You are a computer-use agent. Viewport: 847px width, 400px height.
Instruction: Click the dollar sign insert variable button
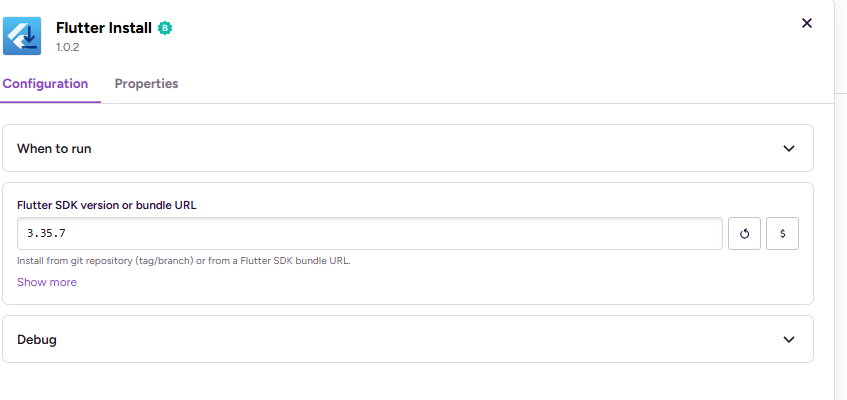click(782, 234)
